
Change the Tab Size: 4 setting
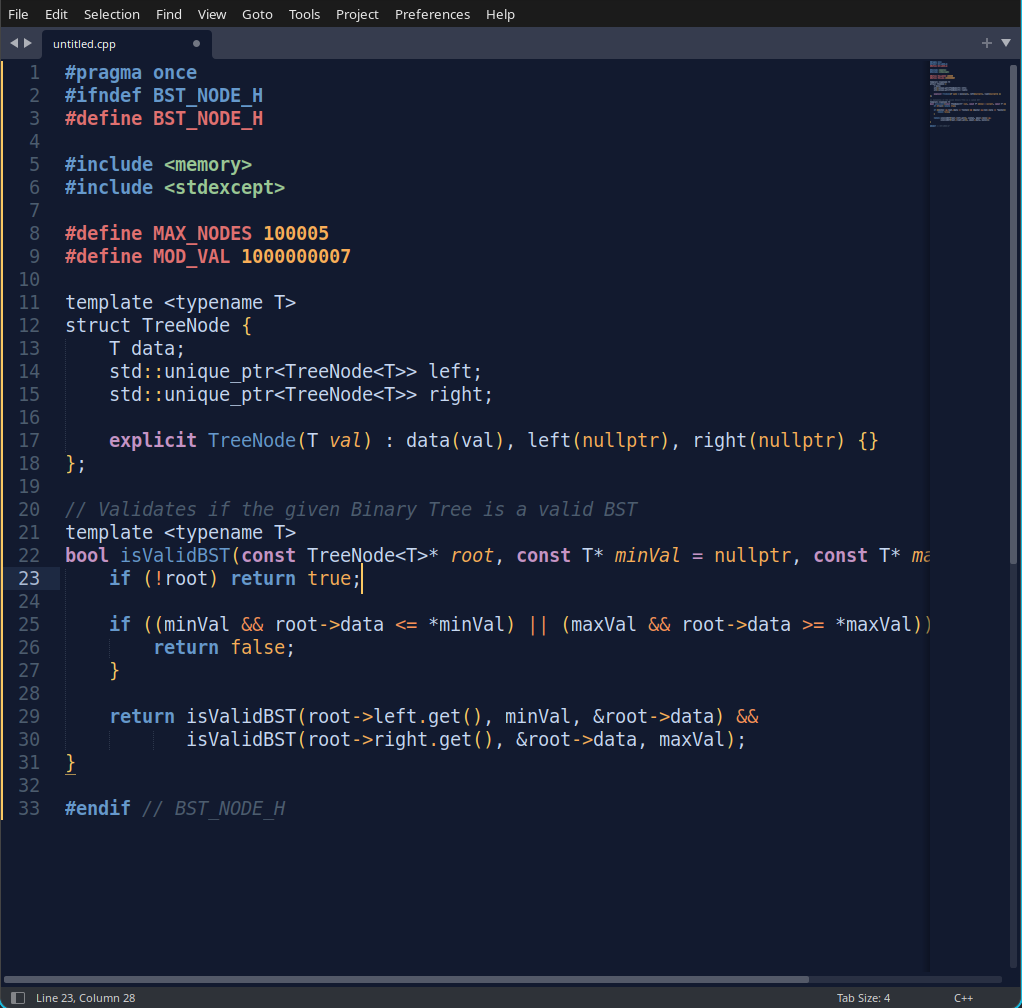click(x=863, y=998)
